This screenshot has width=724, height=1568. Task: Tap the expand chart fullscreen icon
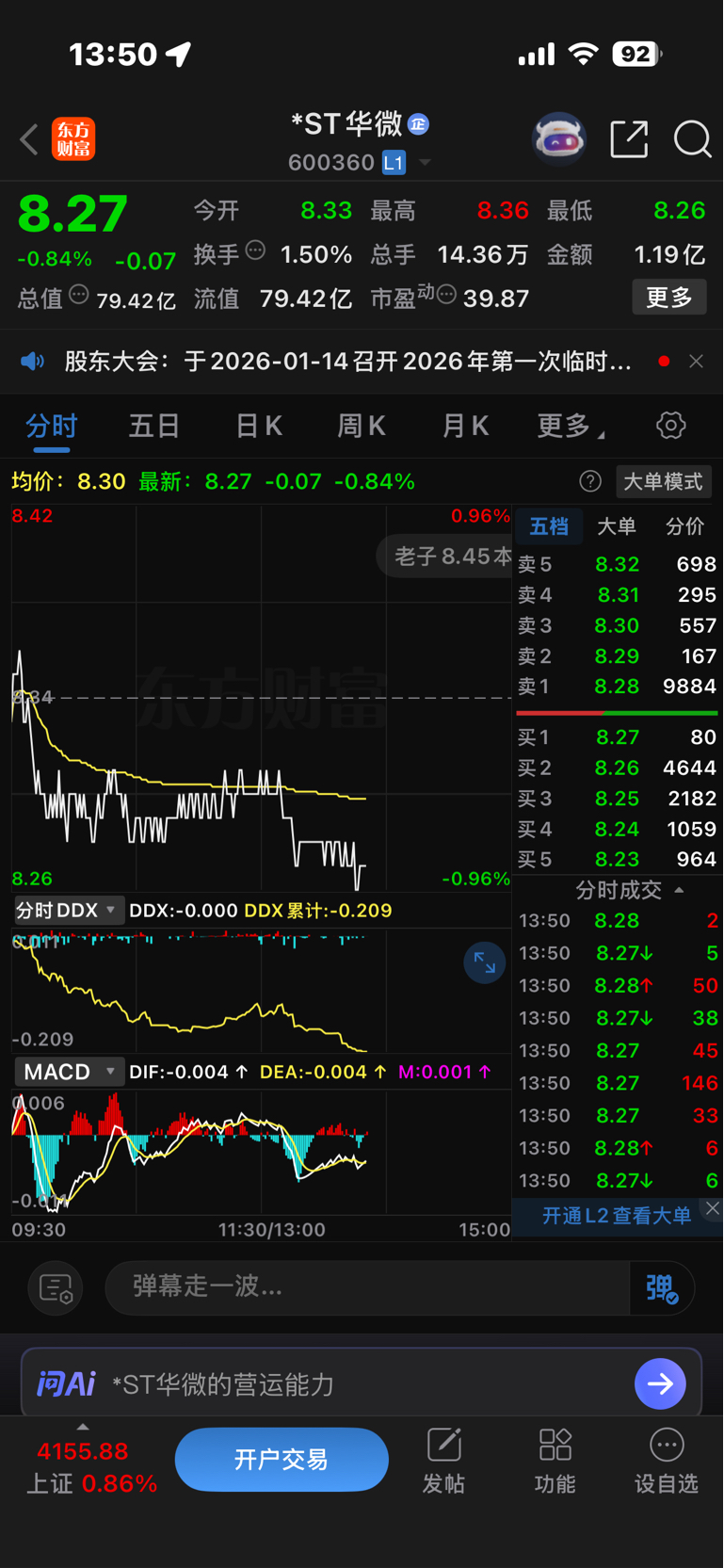point(484,962)
